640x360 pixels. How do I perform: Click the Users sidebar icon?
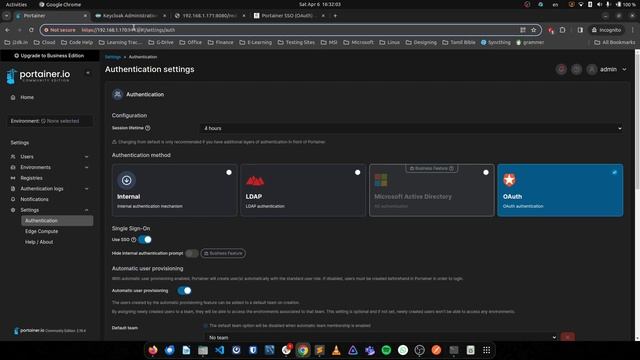[x=13, y=157]
